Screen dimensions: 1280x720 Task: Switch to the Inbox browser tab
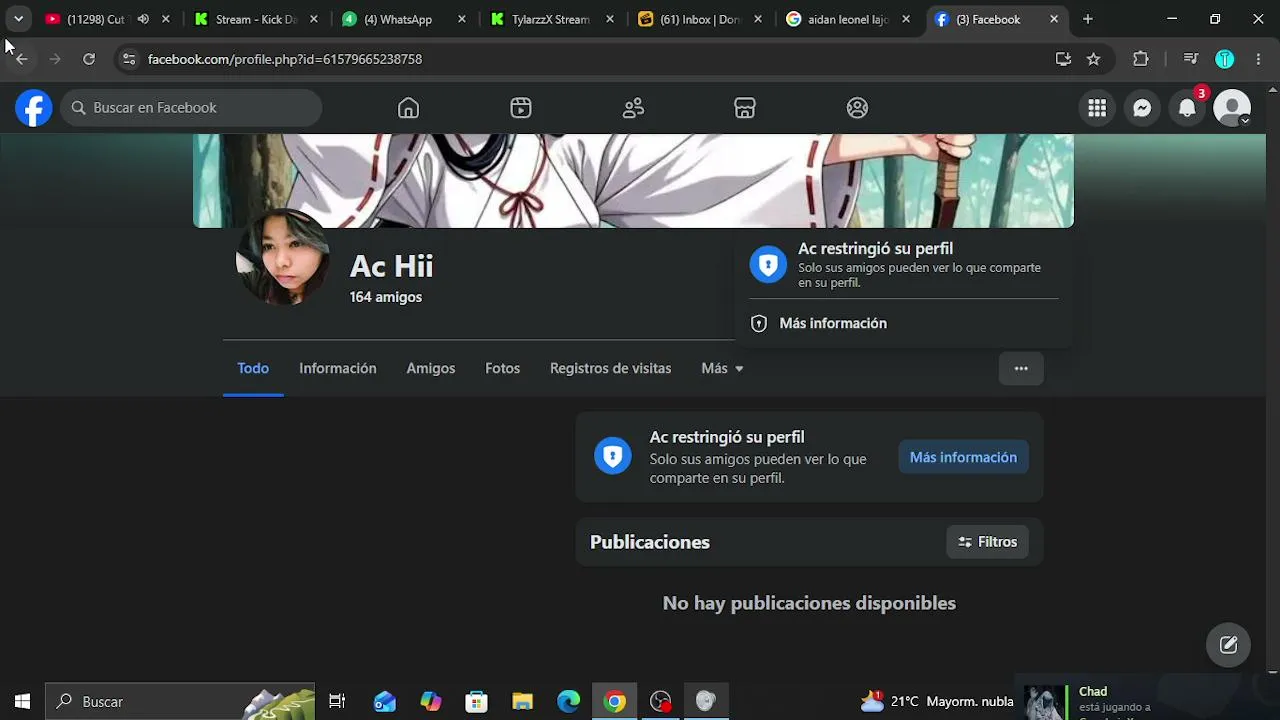coord(700,19)
